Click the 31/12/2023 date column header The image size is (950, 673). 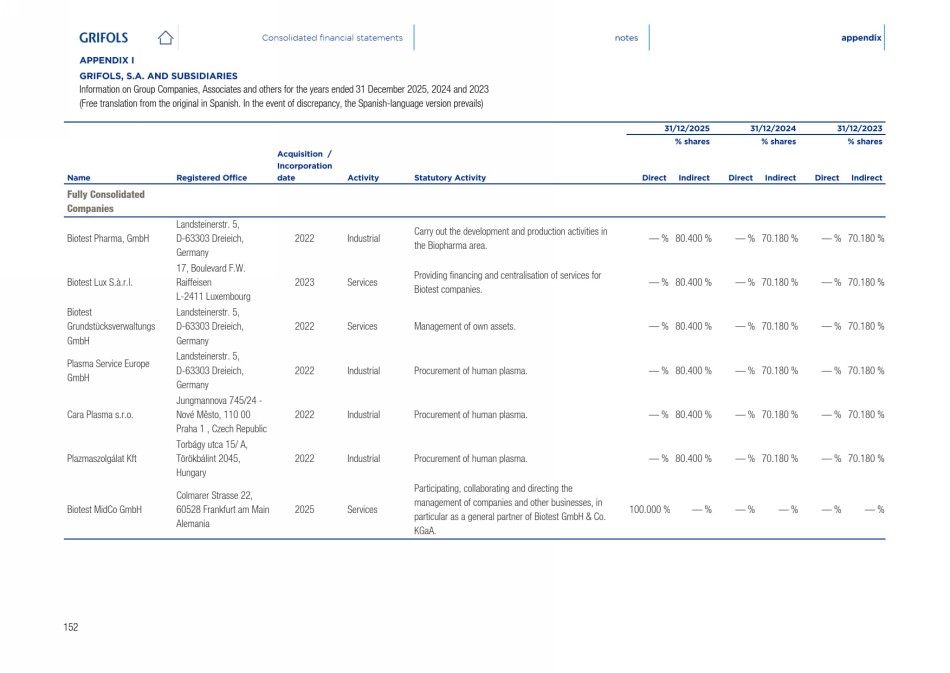[860, 129]
